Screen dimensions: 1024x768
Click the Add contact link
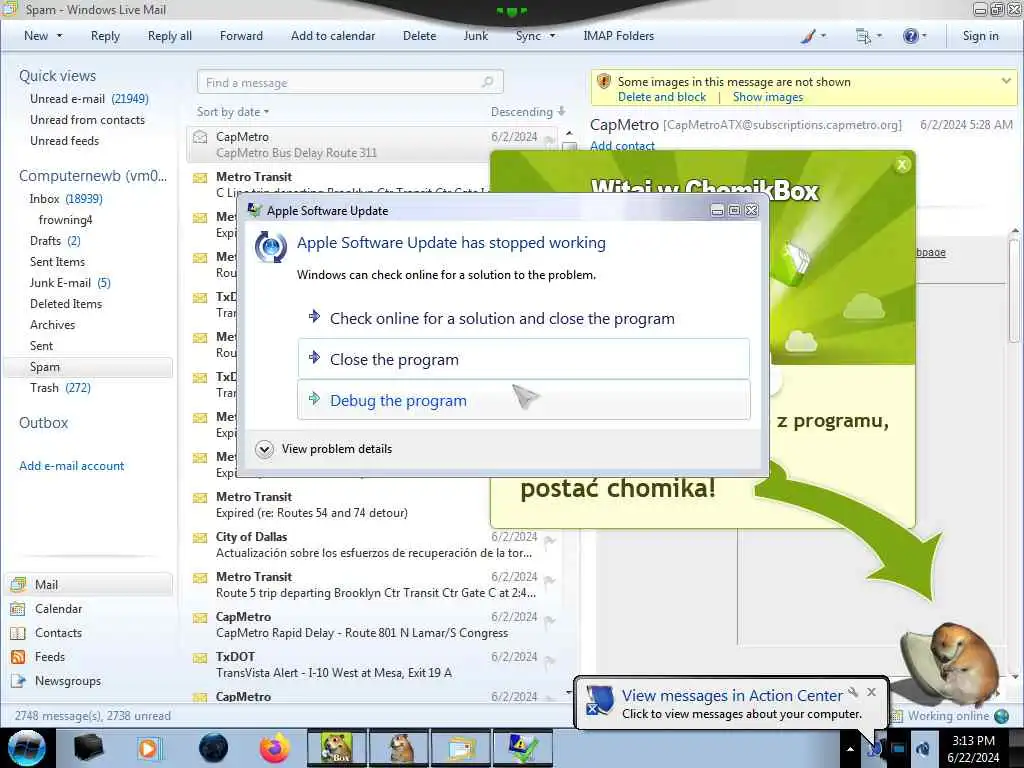coord(622,146)
